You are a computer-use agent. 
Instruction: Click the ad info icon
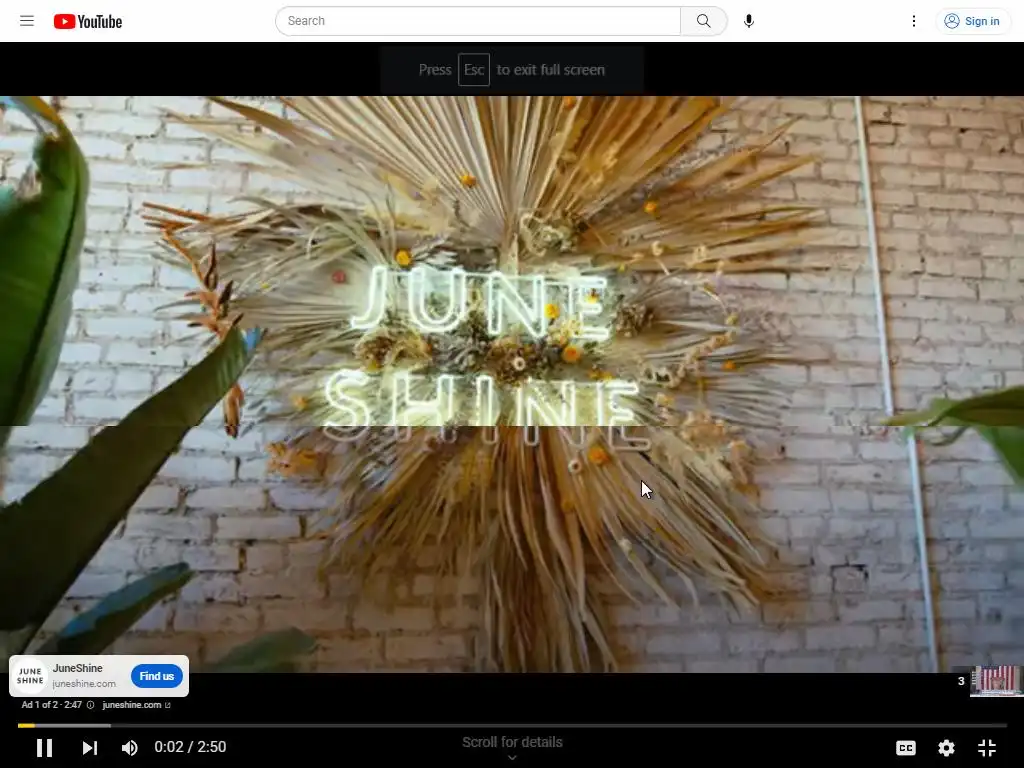tap(90, 705)
